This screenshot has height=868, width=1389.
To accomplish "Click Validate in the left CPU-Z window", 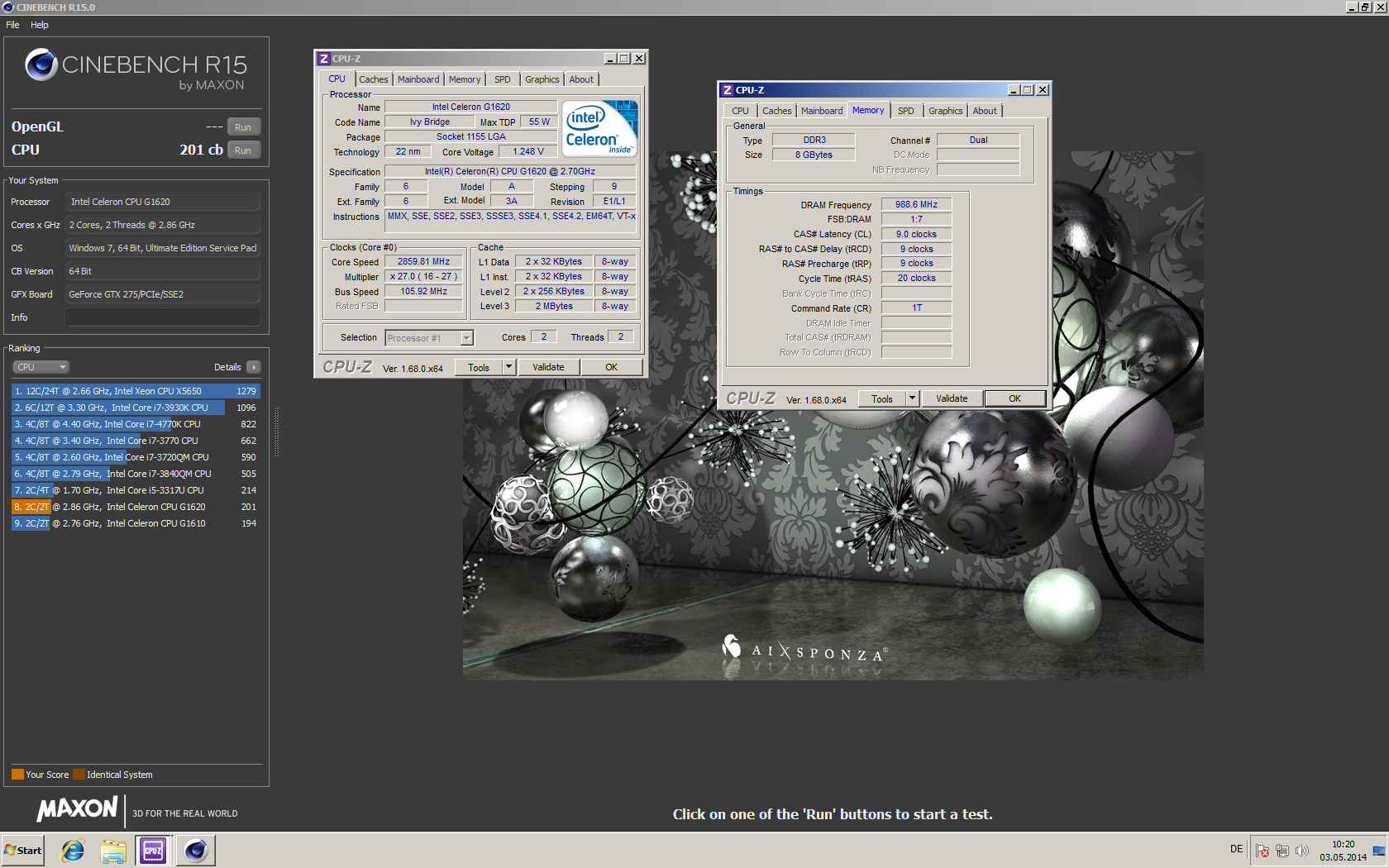I will pyautogui.click(x=548, y=367).
